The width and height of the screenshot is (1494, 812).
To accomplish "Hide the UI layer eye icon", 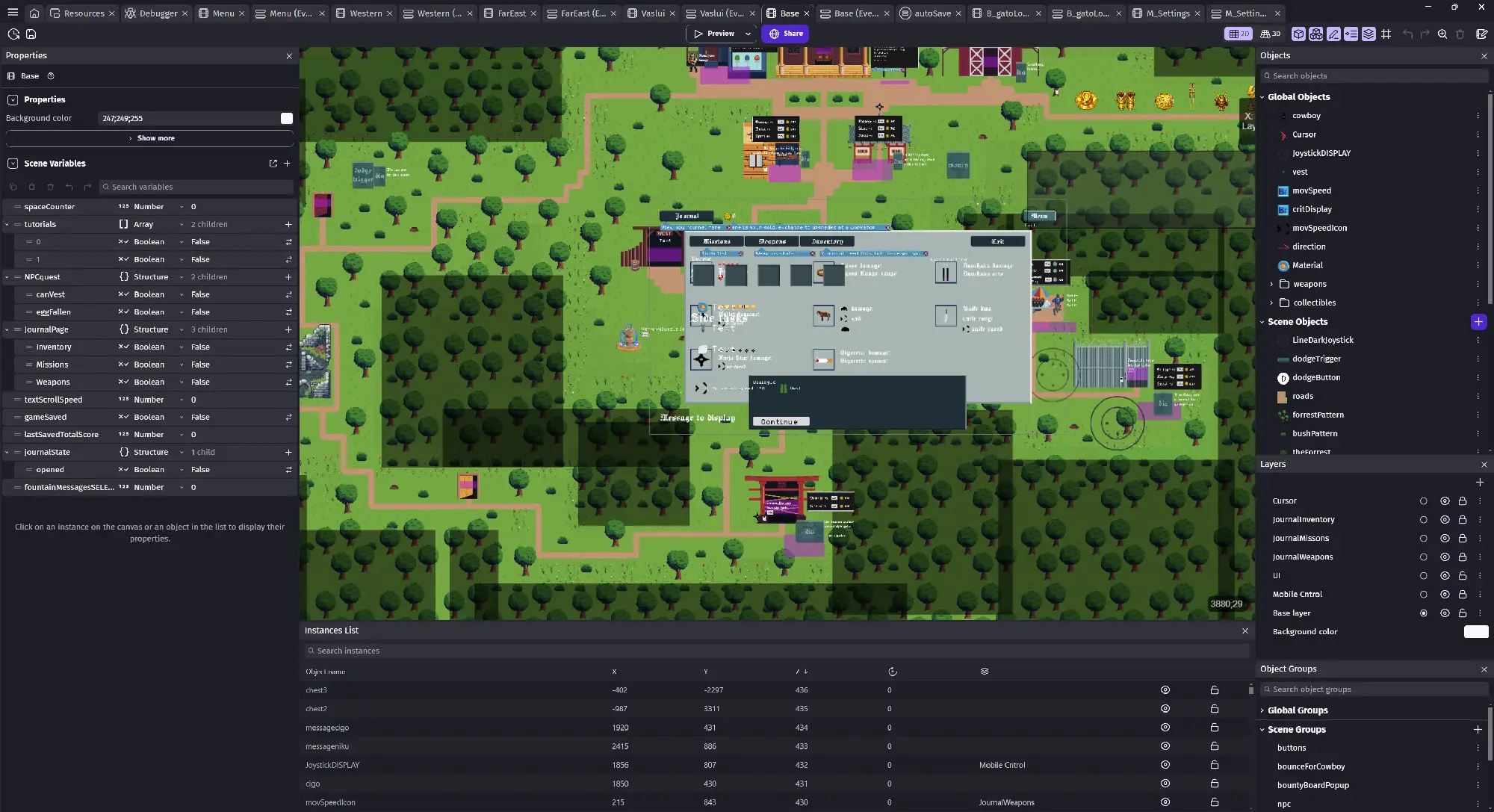I will (1445, 576).
